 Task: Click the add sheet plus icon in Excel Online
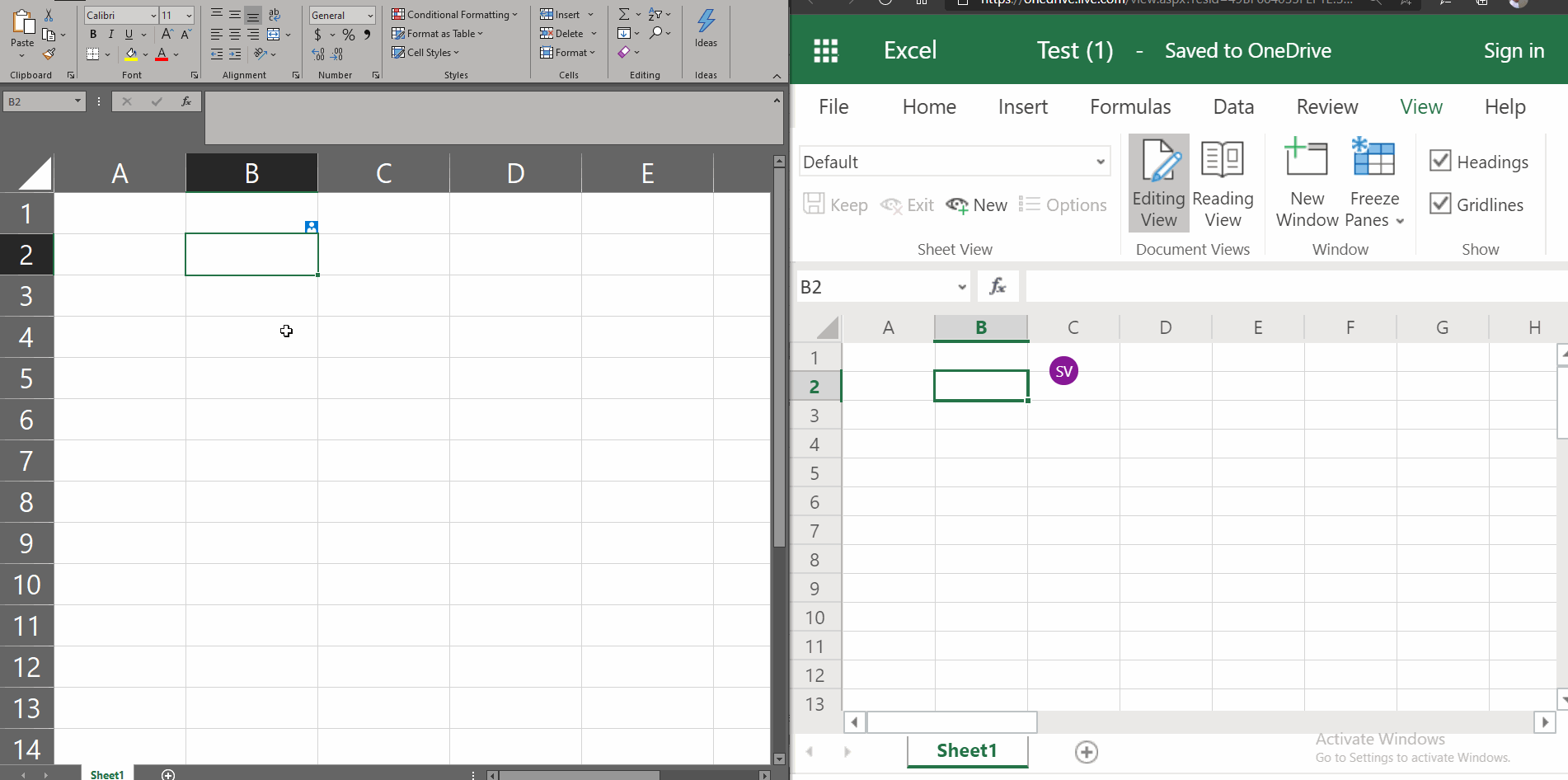1087,752
